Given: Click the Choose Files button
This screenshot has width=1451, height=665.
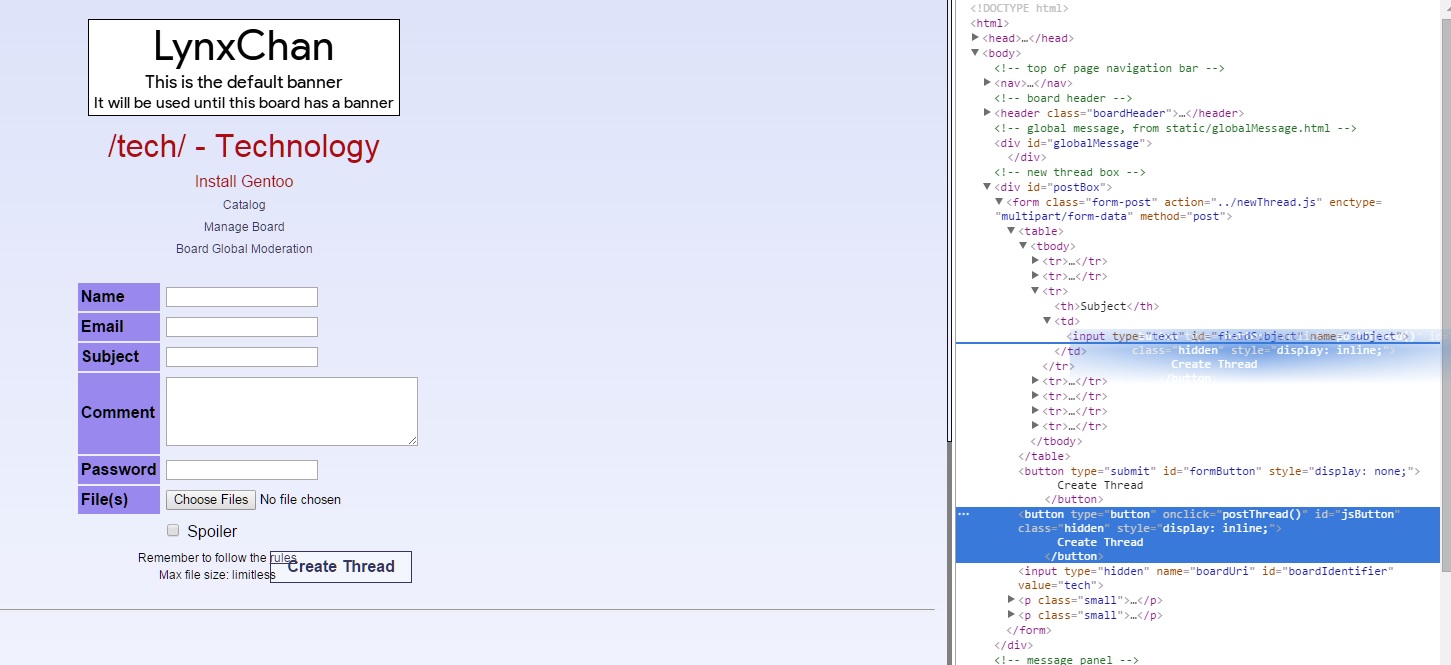Looking at the screenshot, I should click(211, 499).
